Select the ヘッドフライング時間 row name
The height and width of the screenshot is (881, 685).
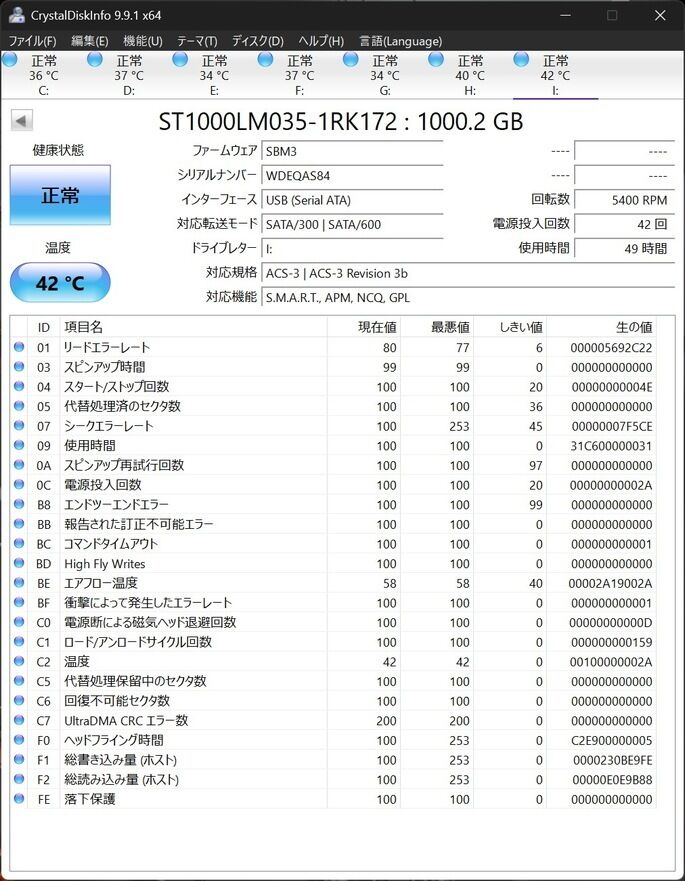tap(114, 740)
